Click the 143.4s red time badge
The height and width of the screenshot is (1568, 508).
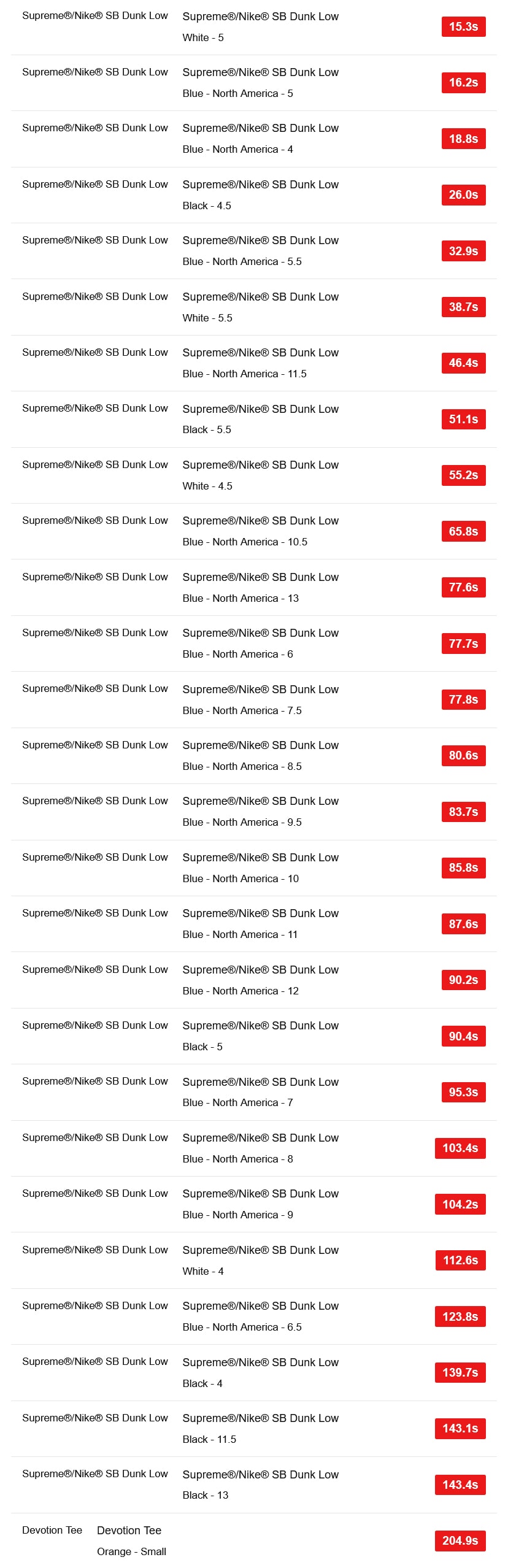coord(460,1485)
